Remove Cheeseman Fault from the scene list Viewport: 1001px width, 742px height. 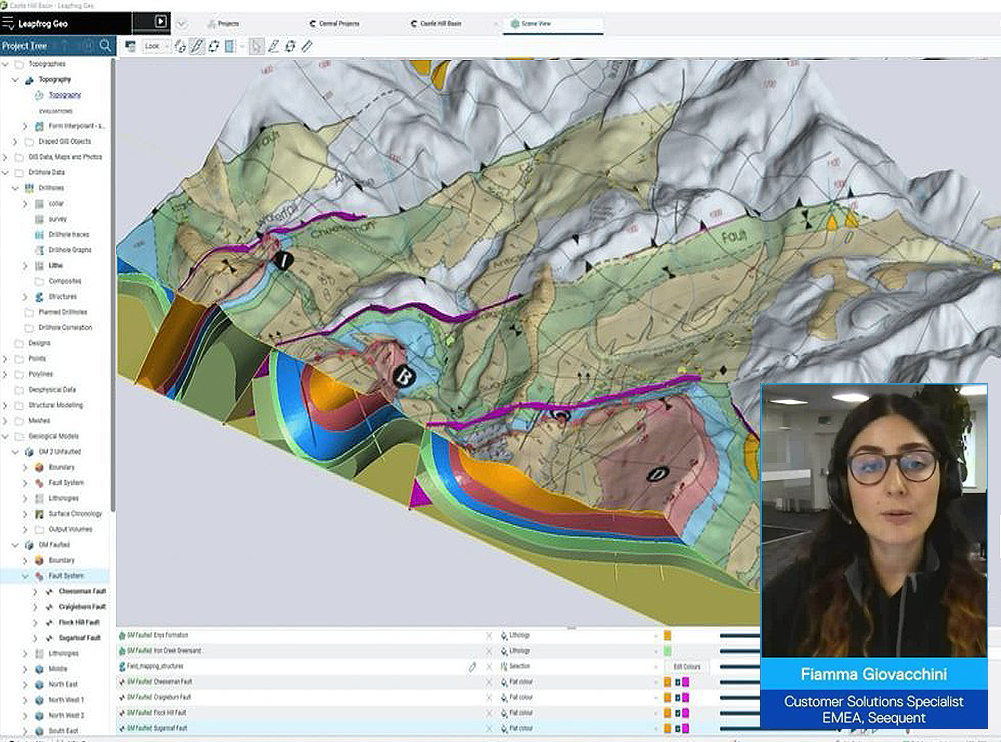[x=489, y=682]
